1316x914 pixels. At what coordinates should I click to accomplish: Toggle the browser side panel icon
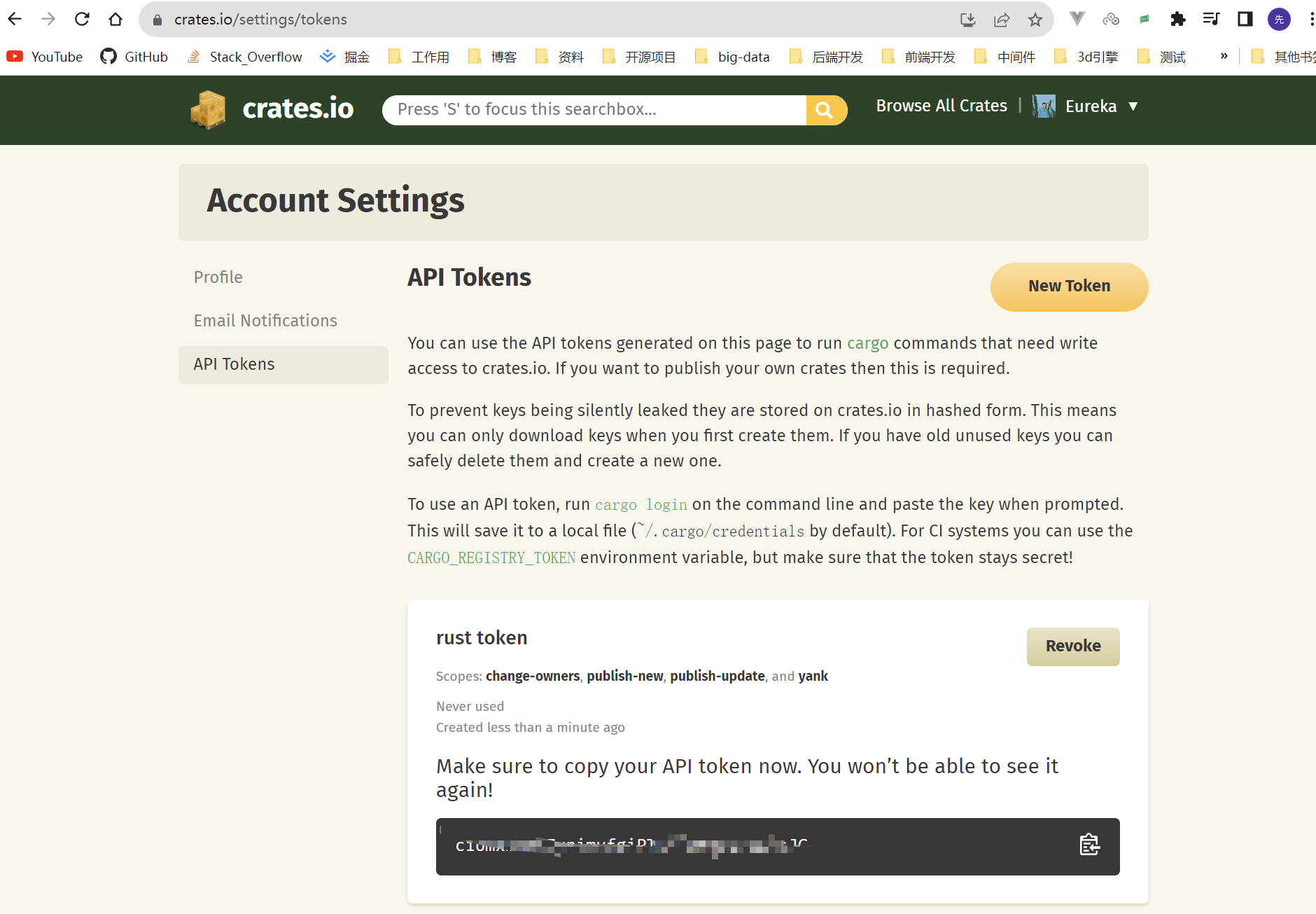pos(1245,19)
